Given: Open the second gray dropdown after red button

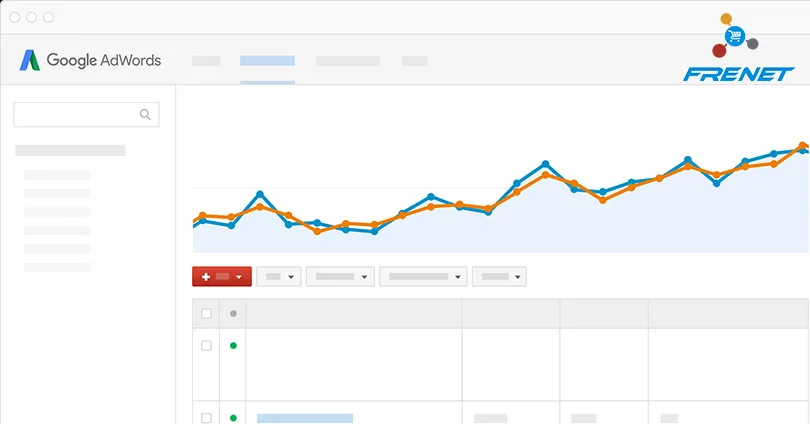Looking at the screenshot, I should click(x=340, y=276).
